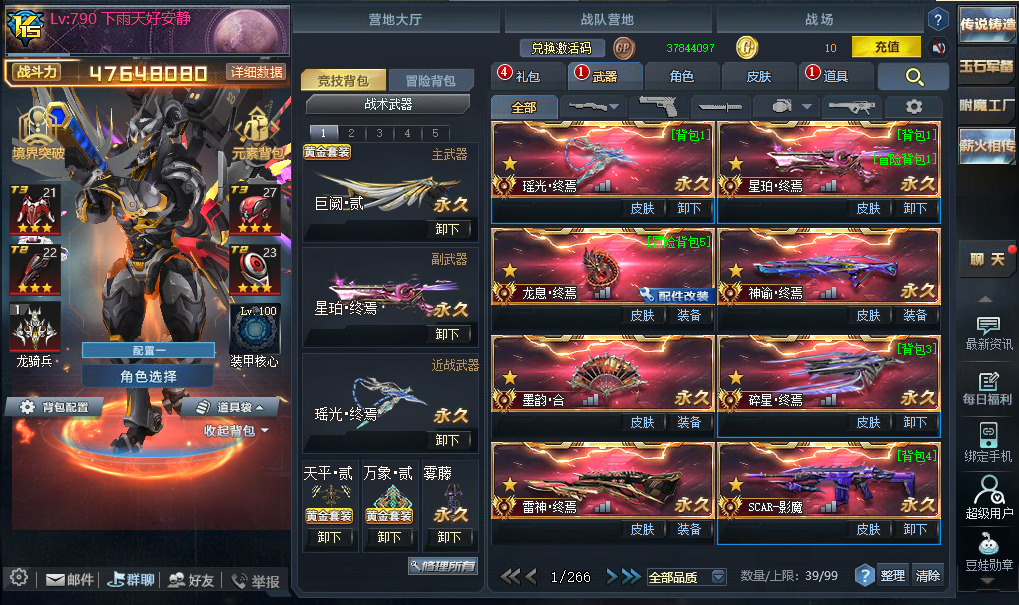Open settings gear at bottom left
This screenshot has width=1019, height=605.
(x=19, y=577)
